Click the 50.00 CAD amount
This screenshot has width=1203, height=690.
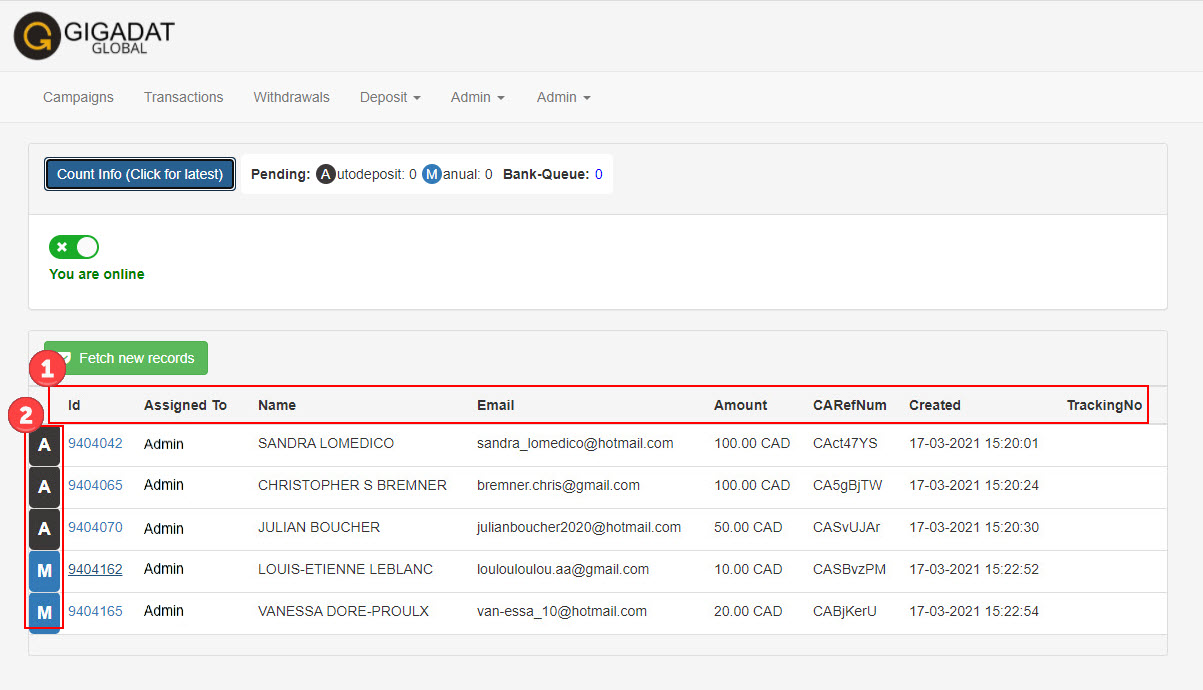[748, 527]
